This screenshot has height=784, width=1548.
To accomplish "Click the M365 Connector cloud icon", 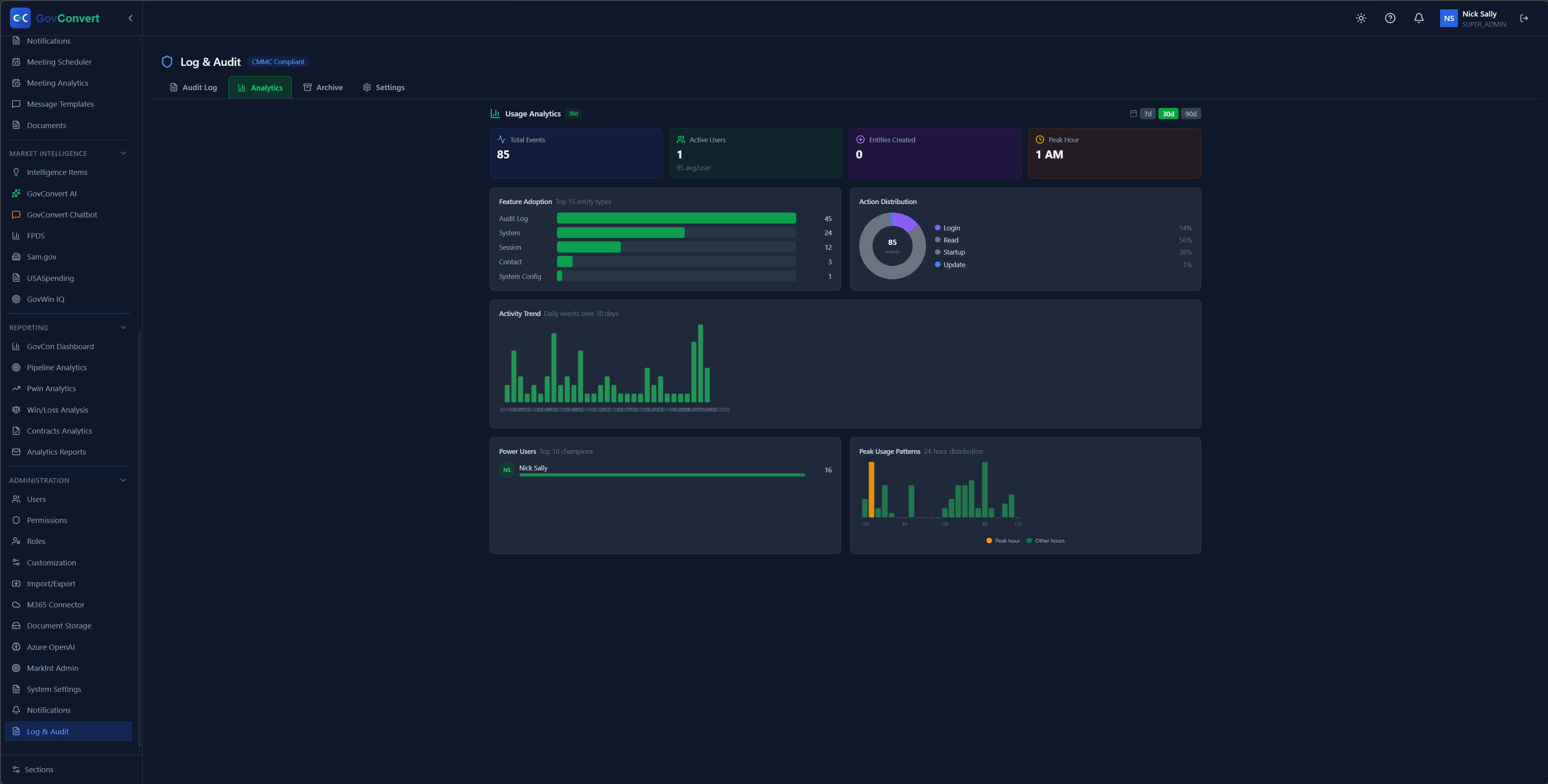I will pos(16,605).
